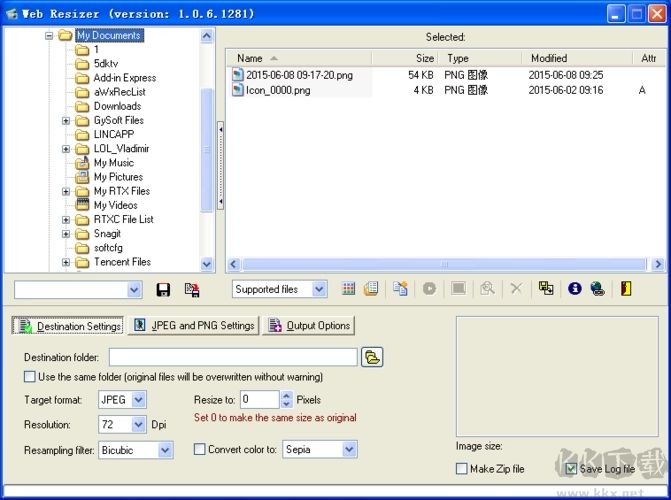Switch to thumbnail grid view icon

click(349, 289)
